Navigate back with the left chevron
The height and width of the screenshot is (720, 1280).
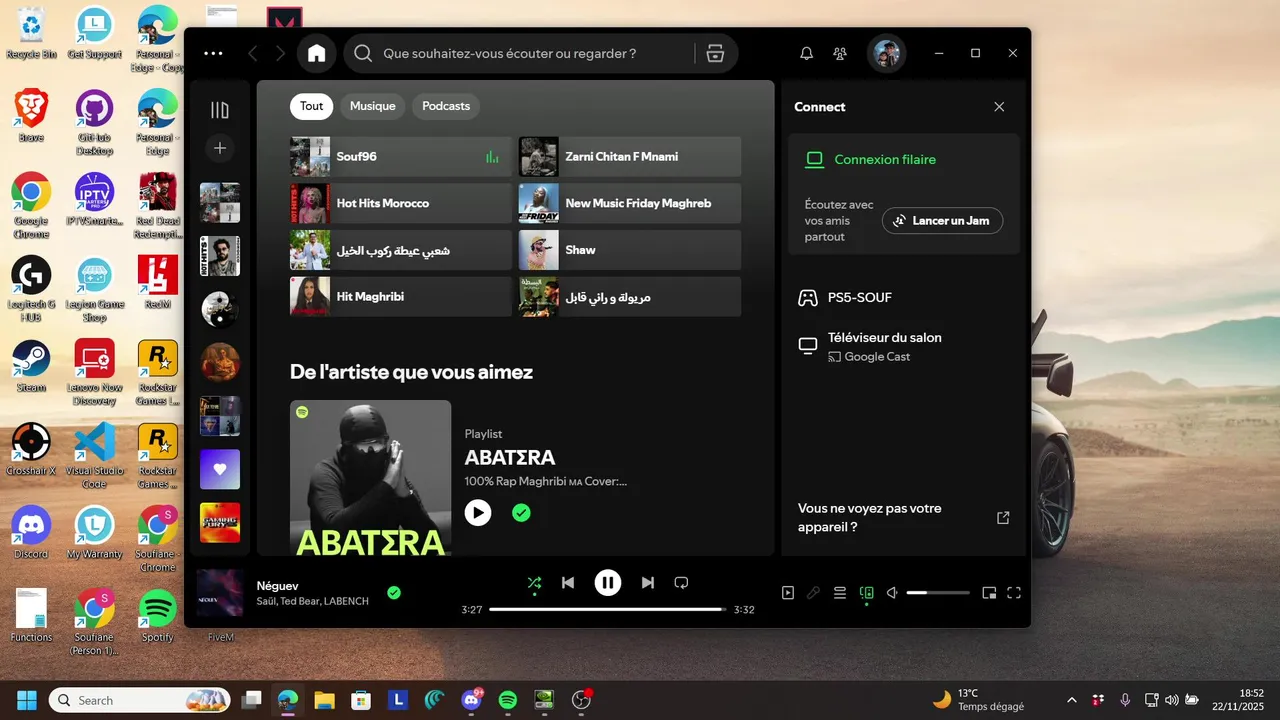click(253, 53)
